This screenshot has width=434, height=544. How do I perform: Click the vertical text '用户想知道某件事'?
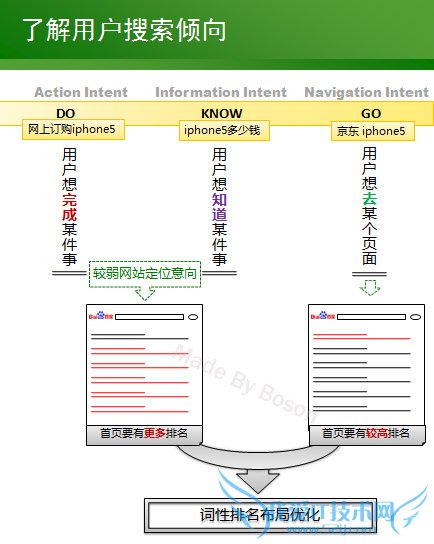[x=220, y=207]
